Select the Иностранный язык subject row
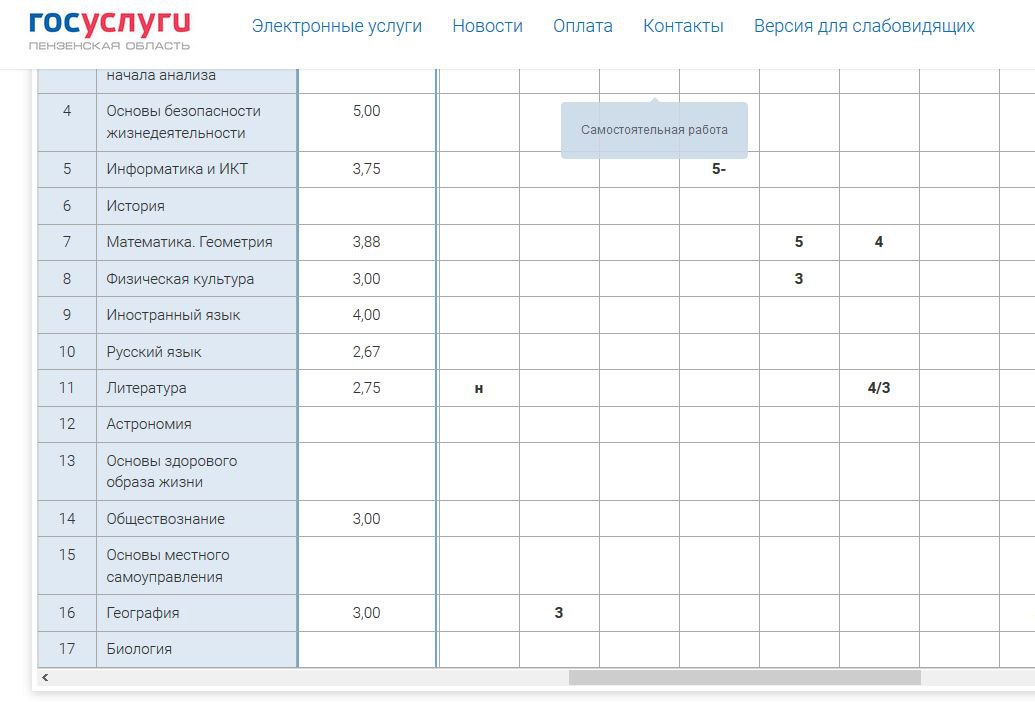This screenshot has height=702, width=1035. tap(173, 315)
